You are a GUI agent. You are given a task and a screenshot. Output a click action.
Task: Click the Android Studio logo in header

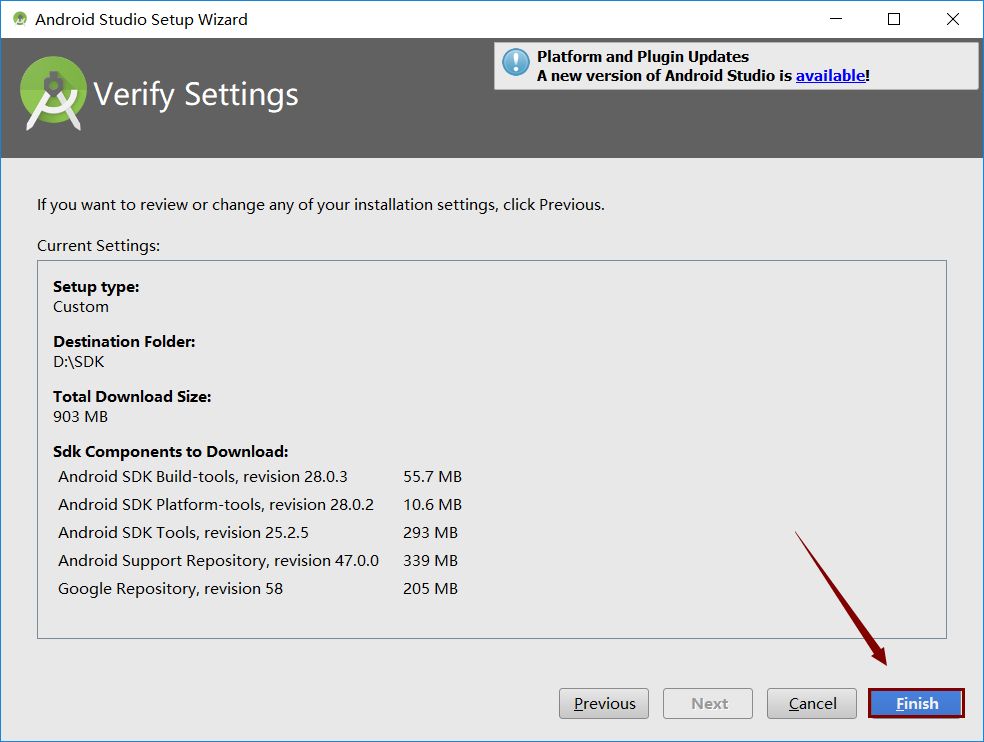pos(53,94)
